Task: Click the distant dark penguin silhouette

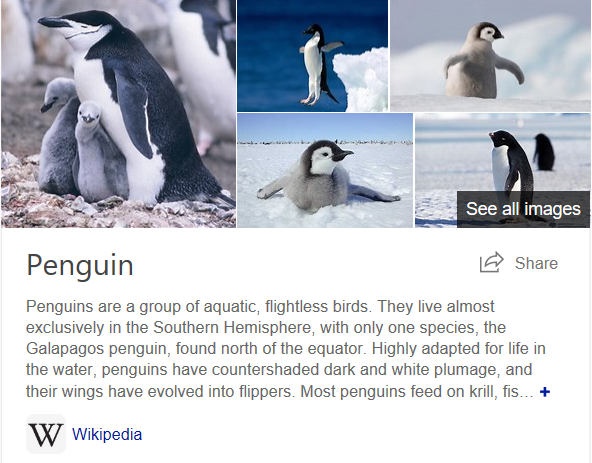Action: coord(544,152)
